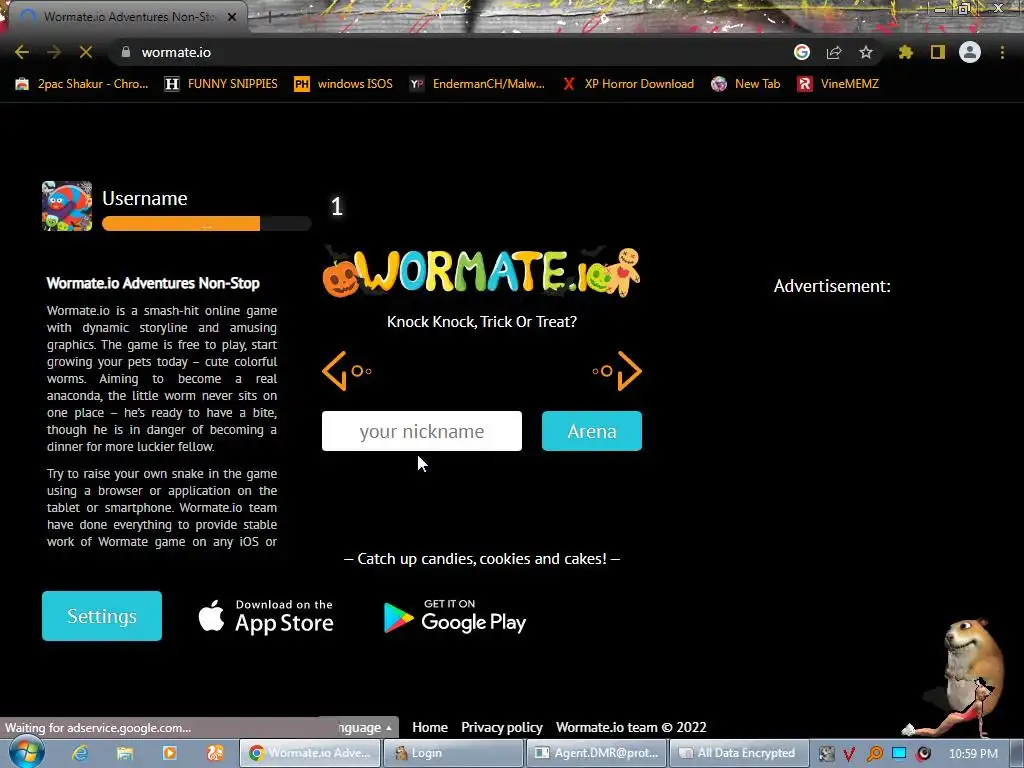Click the orange magnifier tray icon
The image size is (1024, 768).
(x=874, y=754)
